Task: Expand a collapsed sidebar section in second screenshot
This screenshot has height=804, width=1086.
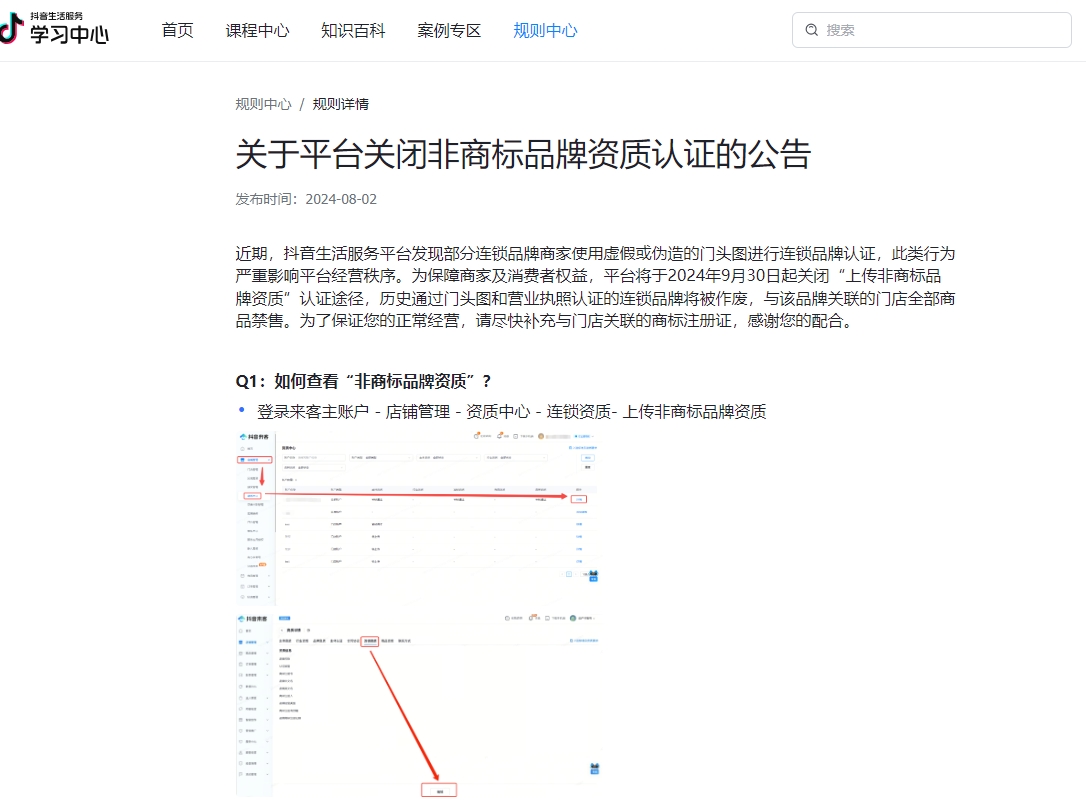Action: [251, 655]
